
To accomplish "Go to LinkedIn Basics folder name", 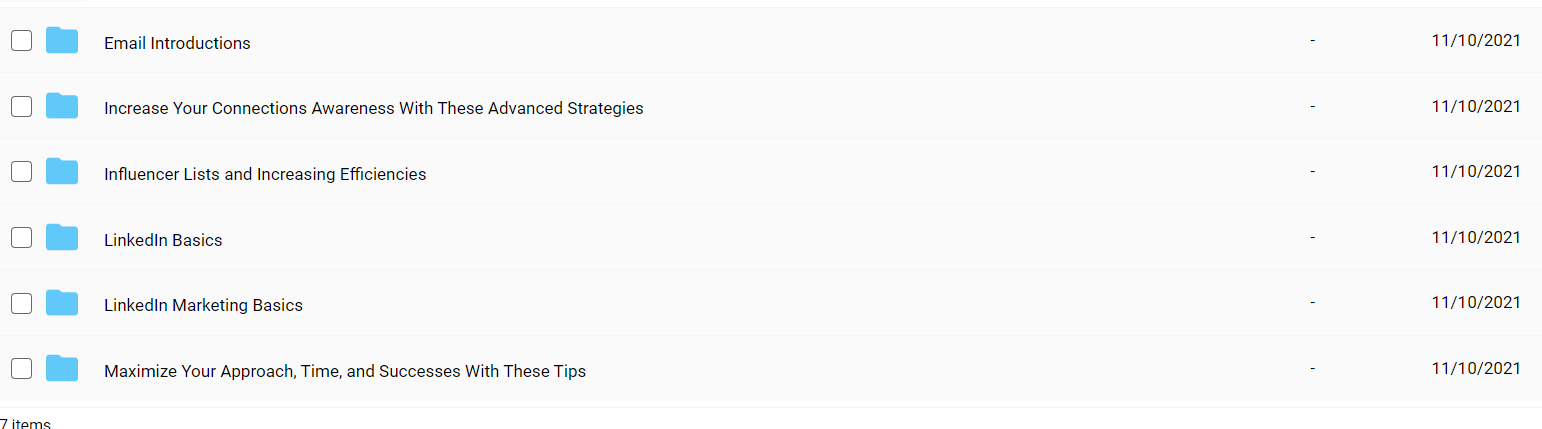I will 163,240.
